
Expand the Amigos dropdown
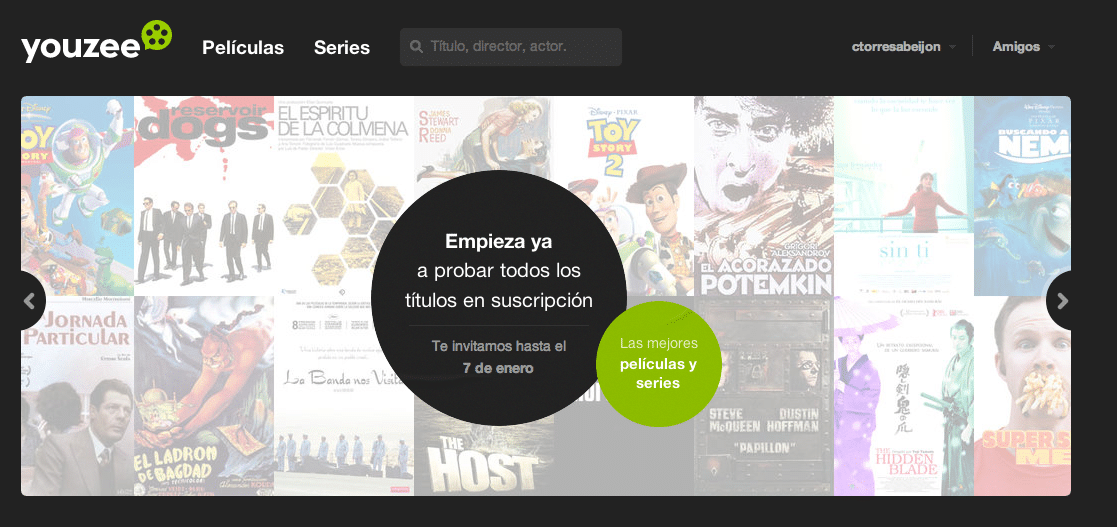point(1024,47)
